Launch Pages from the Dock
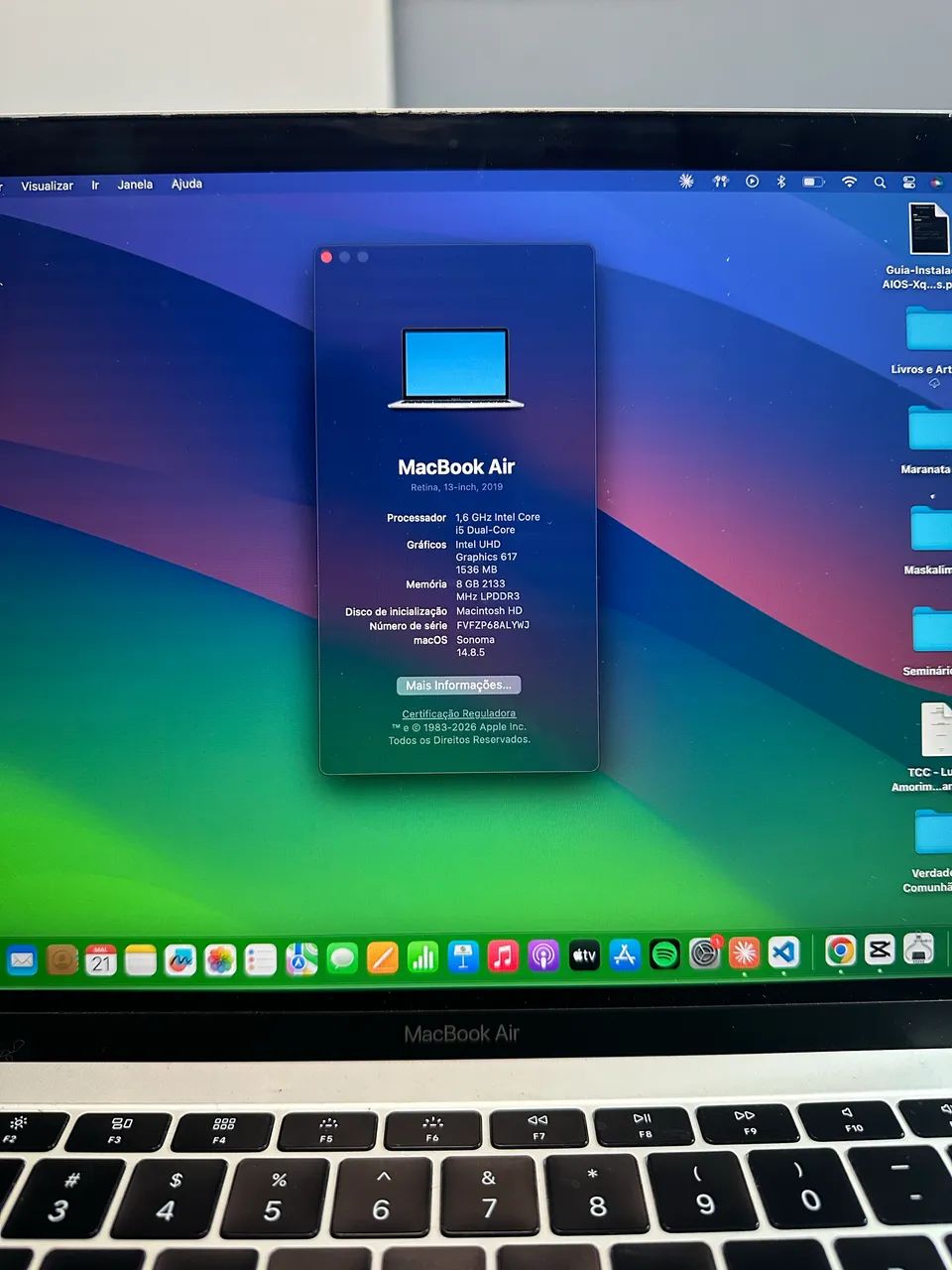The width and height of the screenshot is (952, 1270). click(383, 957)
